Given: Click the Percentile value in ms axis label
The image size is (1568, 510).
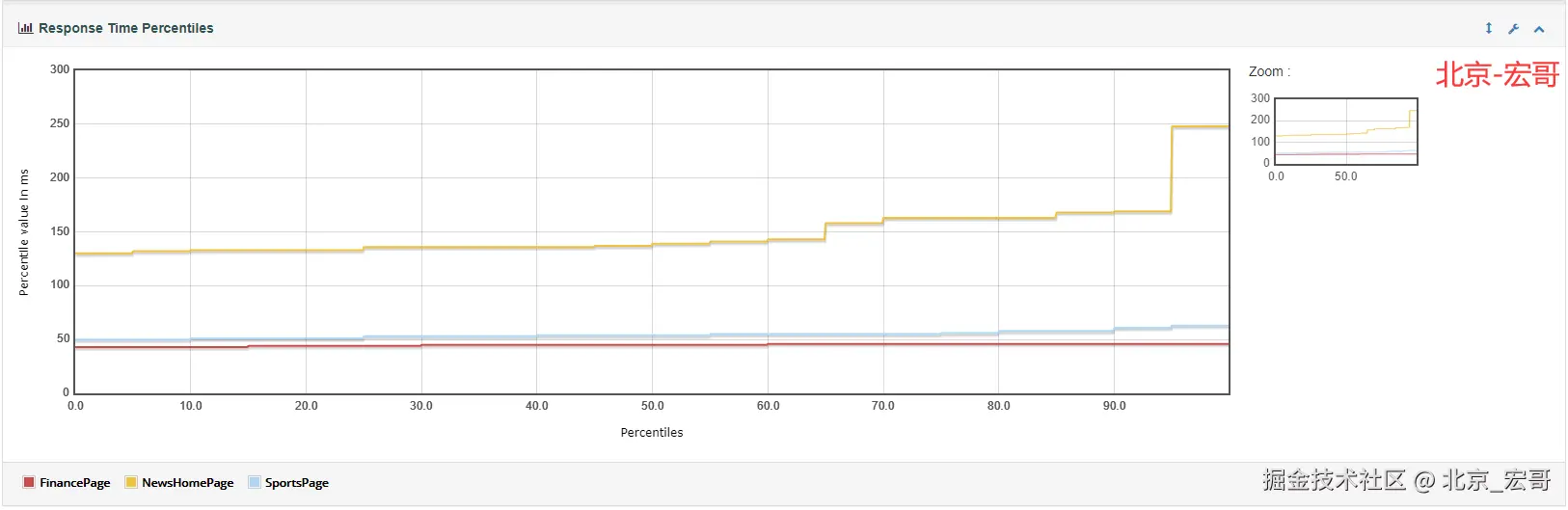Looking at the screenshot, I should 24,232.
